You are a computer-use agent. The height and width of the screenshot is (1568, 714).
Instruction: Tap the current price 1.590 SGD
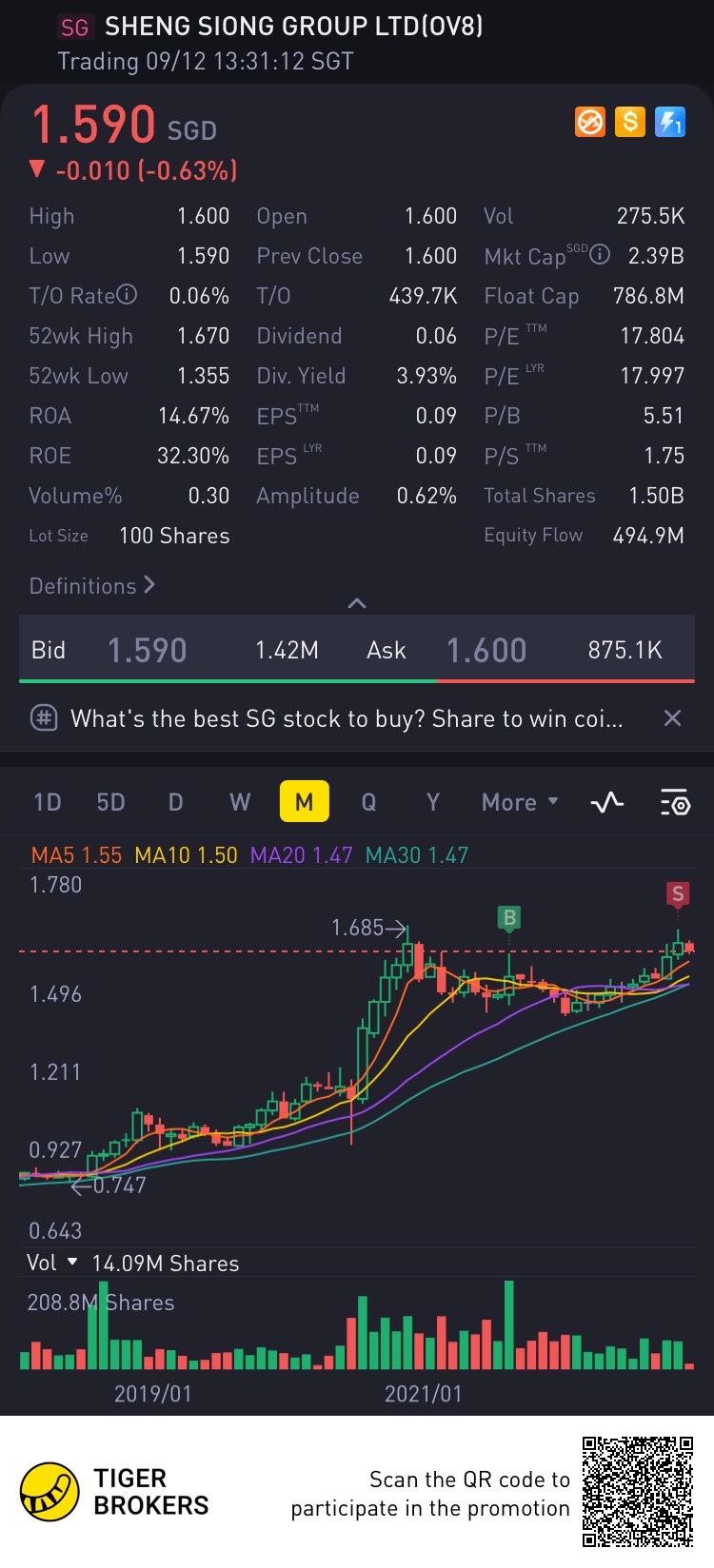point(124,126)
